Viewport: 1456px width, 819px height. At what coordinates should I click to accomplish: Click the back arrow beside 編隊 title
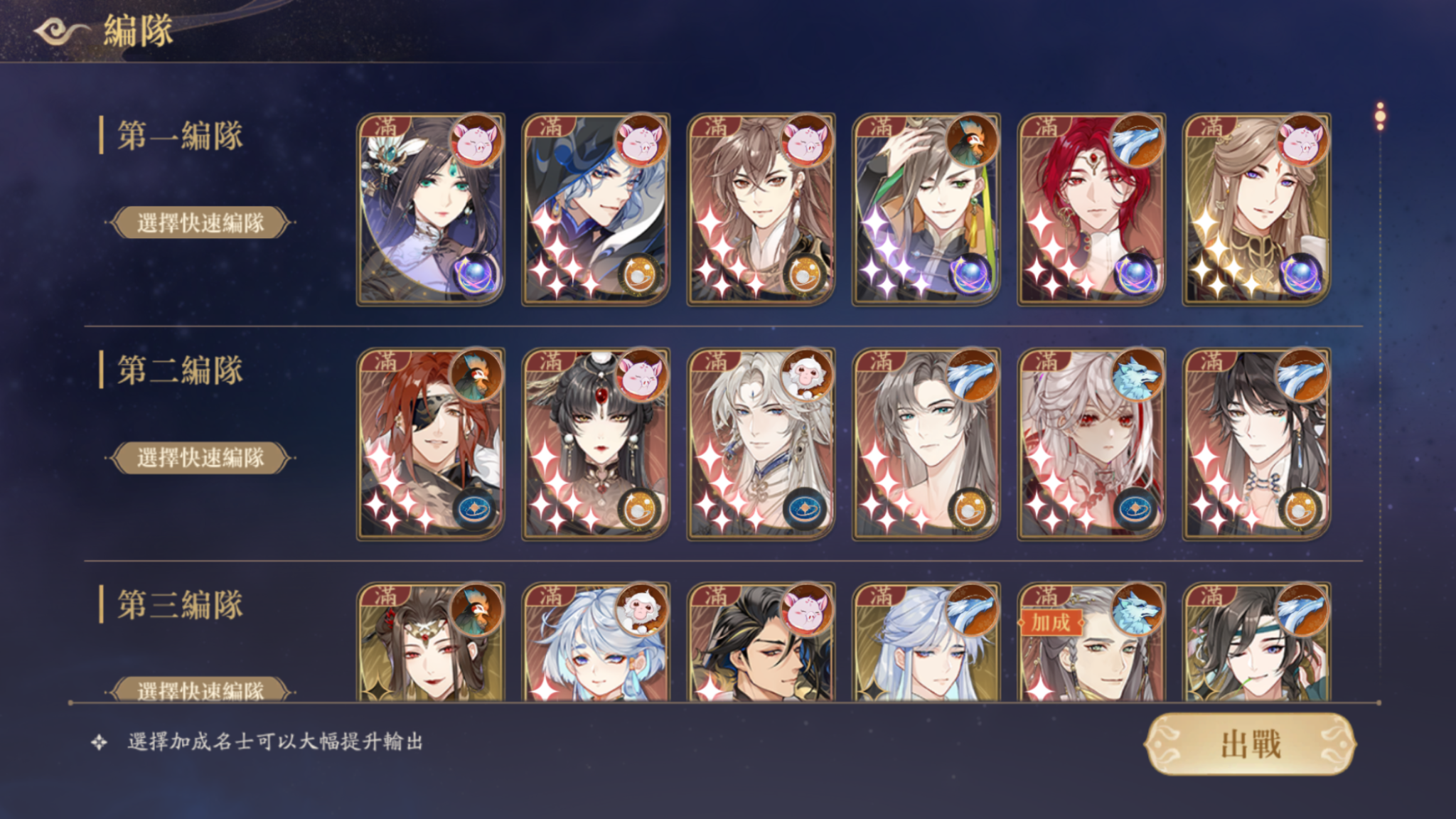(62, 31)
